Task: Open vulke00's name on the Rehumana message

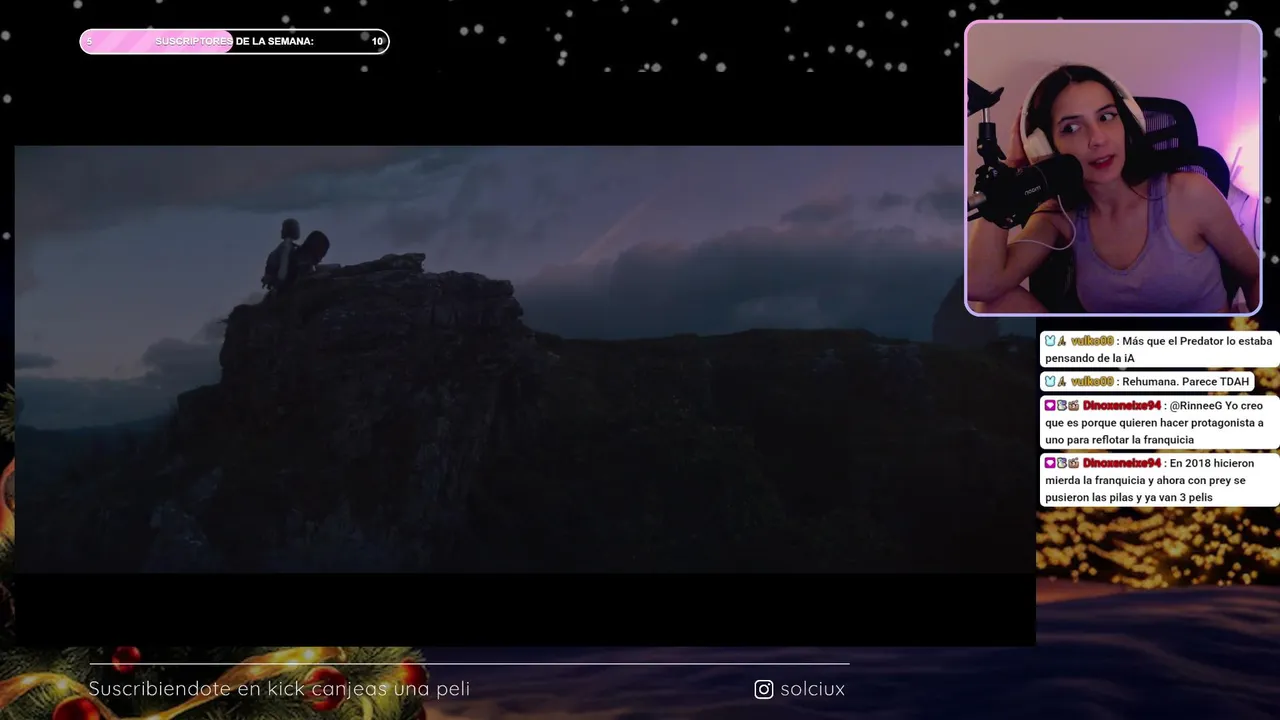Action: pos(1092,381)
